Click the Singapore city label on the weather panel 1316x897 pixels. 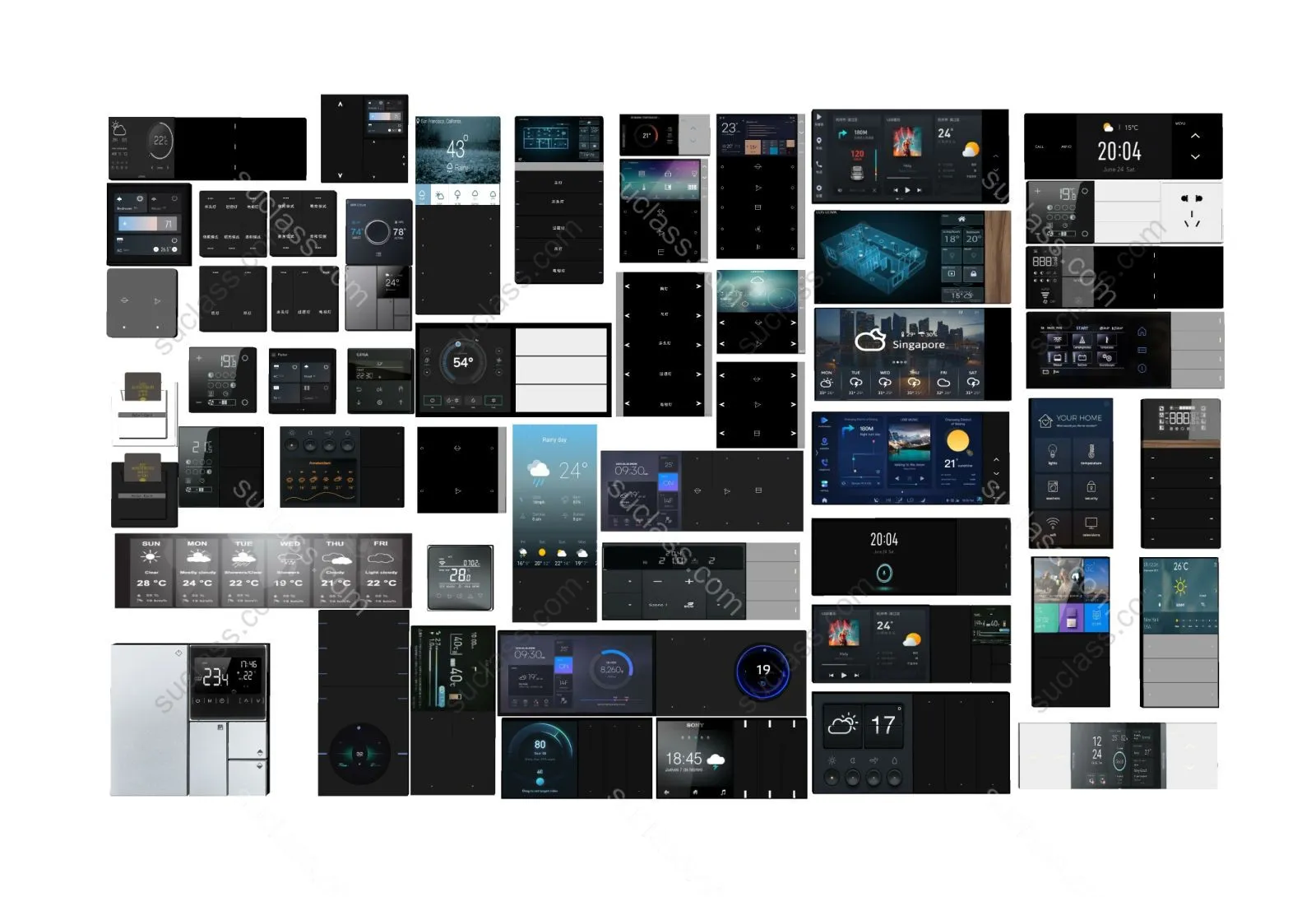coord(918,345)
